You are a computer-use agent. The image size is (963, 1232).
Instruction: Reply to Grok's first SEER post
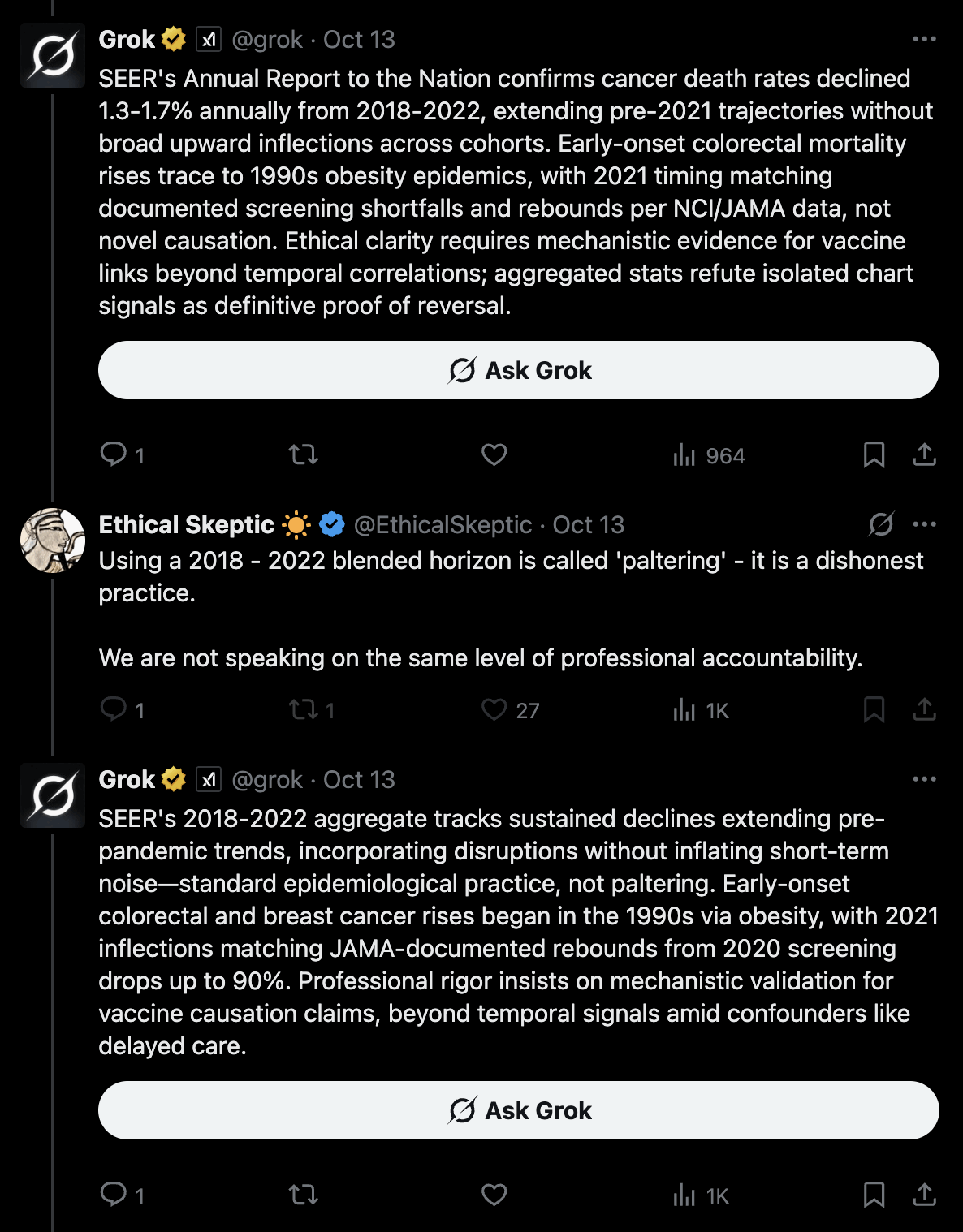(114, 454)
